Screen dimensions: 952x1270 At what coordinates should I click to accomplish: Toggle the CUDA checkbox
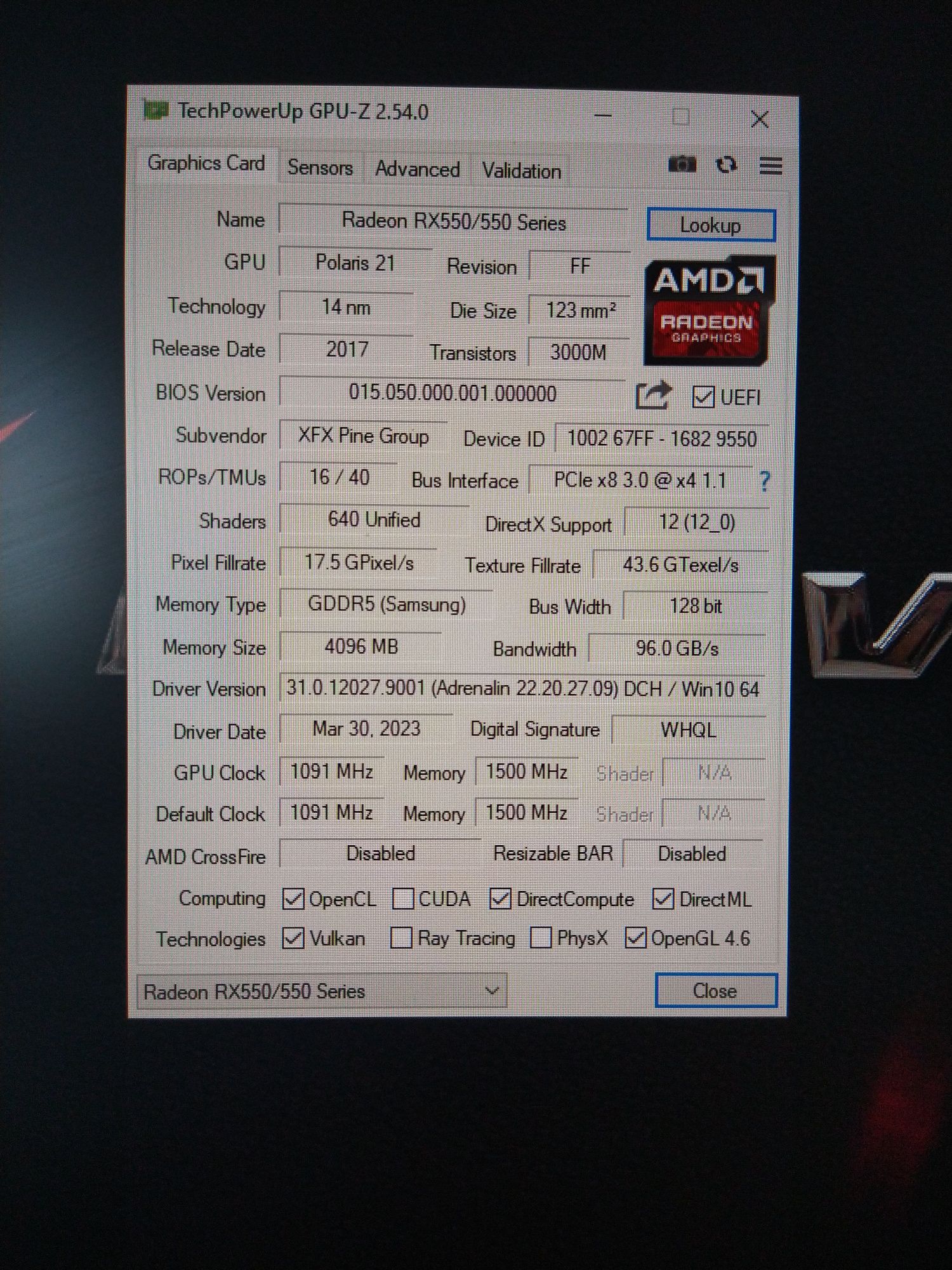click(404, 899)
